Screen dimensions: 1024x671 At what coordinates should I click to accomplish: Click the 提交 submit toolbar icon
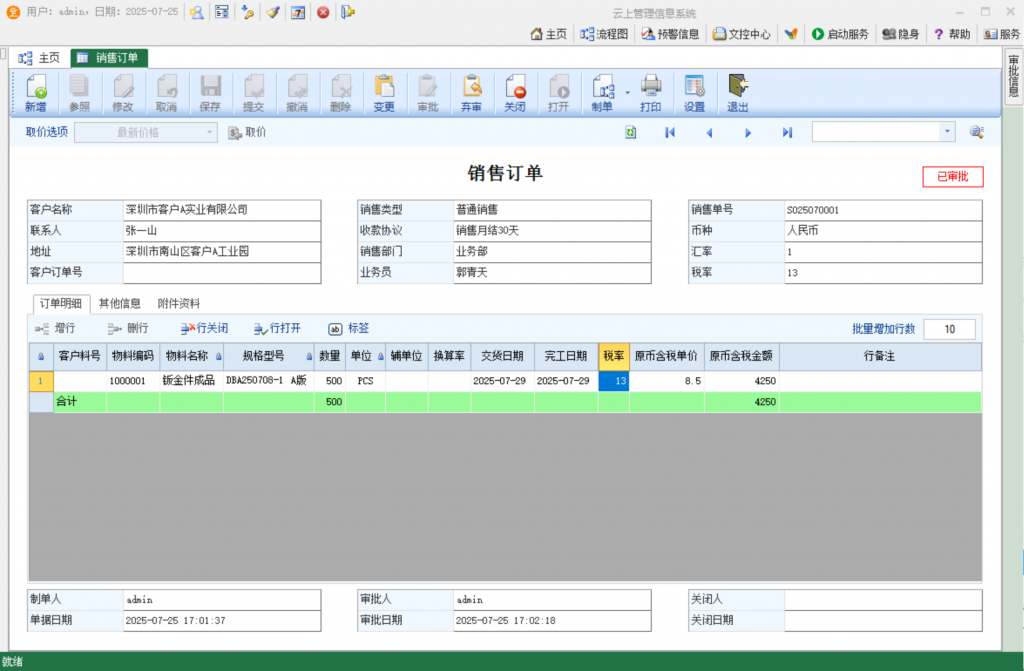(253, 93)
